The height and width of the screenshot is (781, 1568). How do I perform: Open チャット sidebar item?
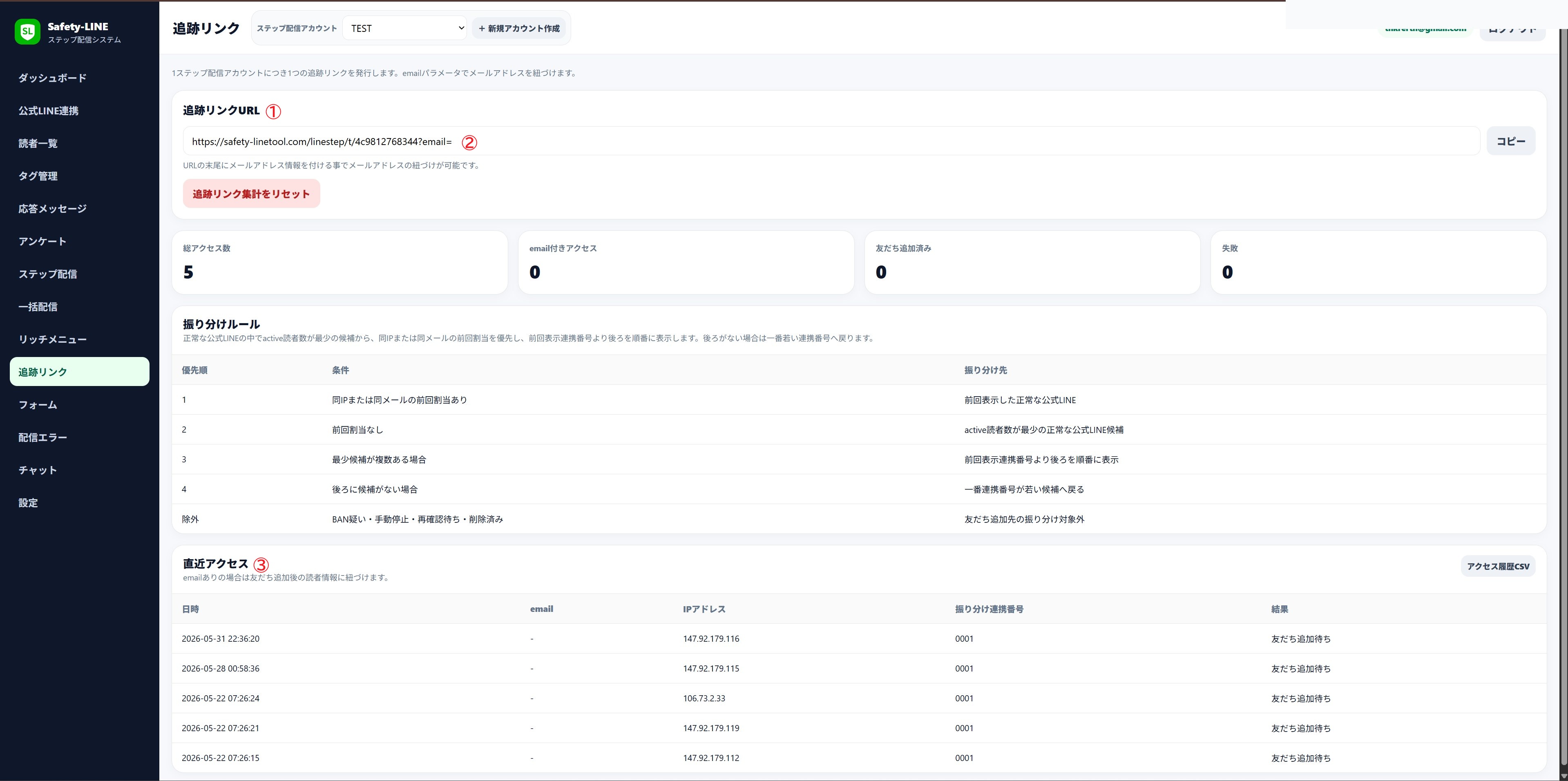pyautogui.click(x=79, y=470)
